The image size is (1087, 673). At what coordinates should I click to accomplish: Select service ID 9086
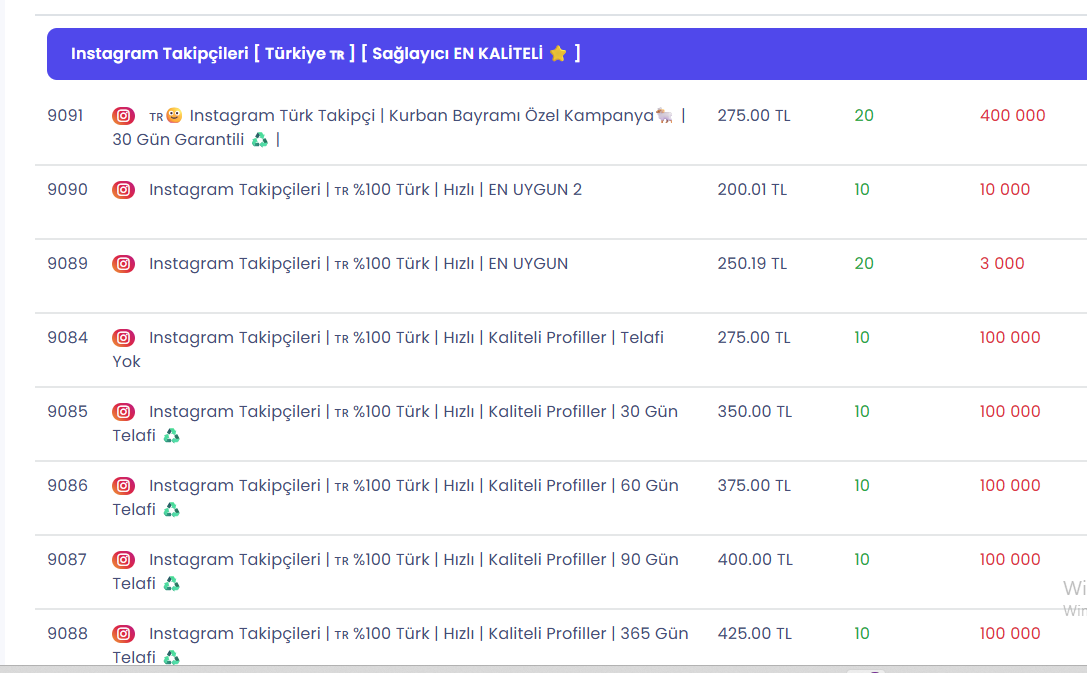pos(67,486)
